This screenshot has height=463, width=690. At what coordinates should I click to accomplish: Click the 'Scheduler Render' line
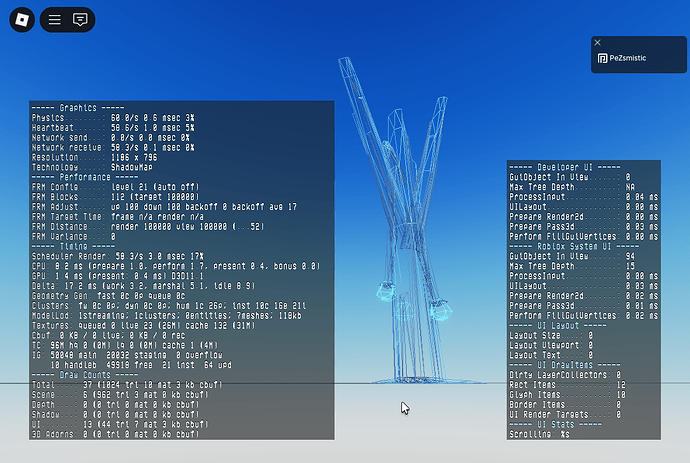[x=117, y=256]
